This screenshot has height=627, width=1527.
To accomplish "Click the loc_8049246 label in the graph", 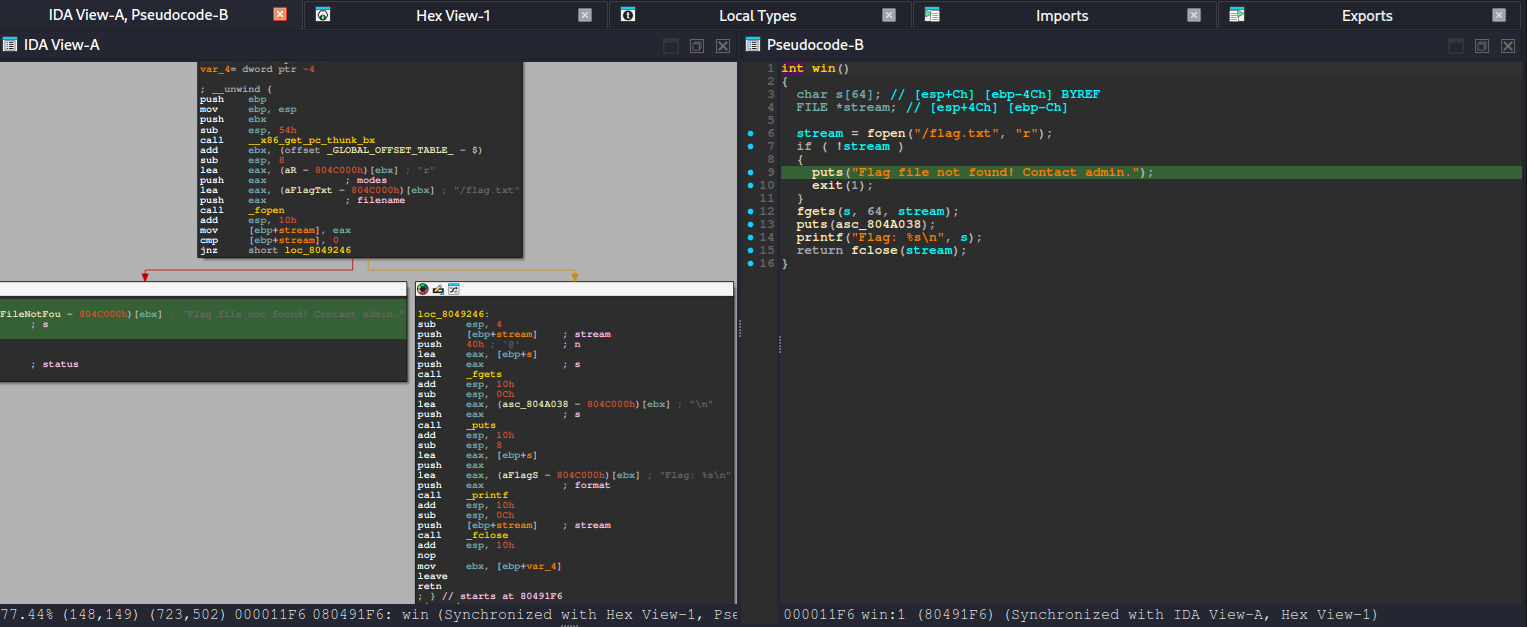I will click(x=450, y=313).
